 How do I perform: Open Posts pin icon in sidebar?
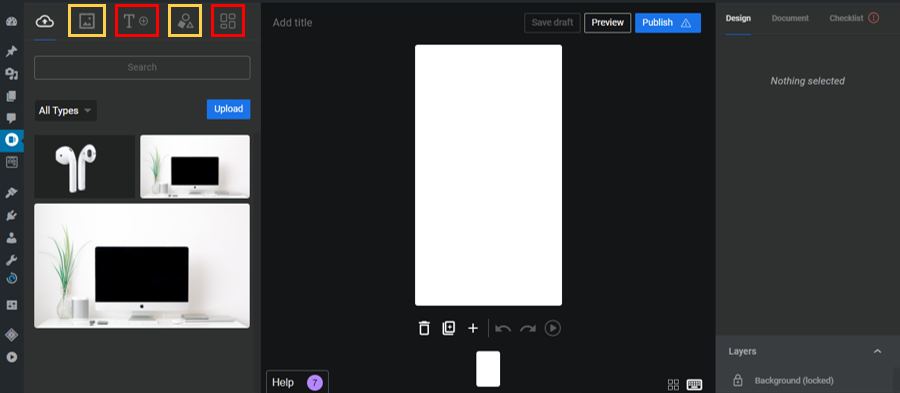[11, 52]
